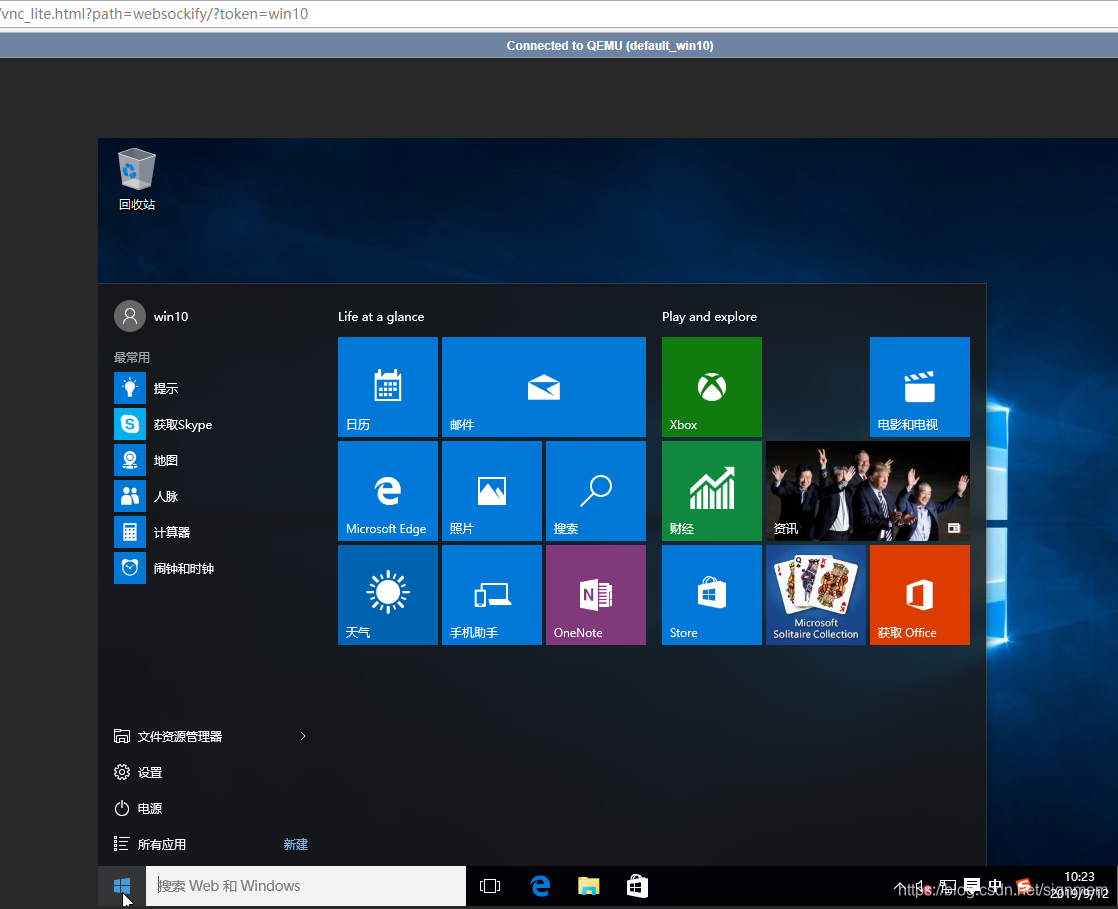The image size is (1118, 909).
Task: Open the 电源 power menu
Action: [x=138, y=808]
